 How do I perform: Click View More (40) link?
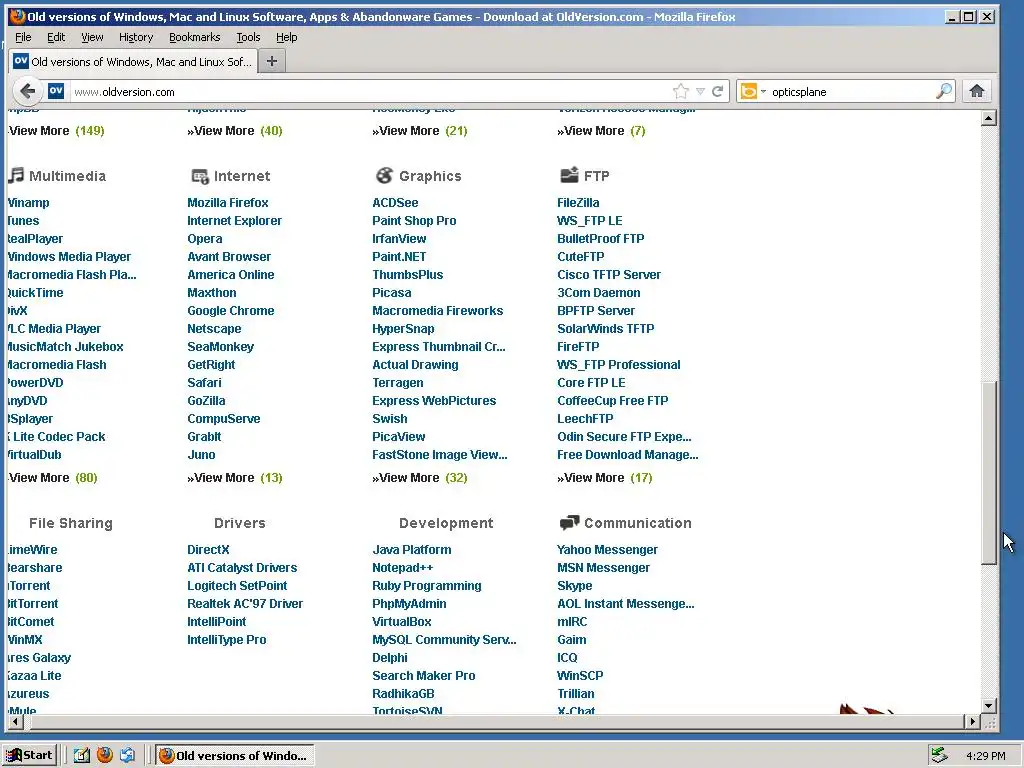(235, 131)
